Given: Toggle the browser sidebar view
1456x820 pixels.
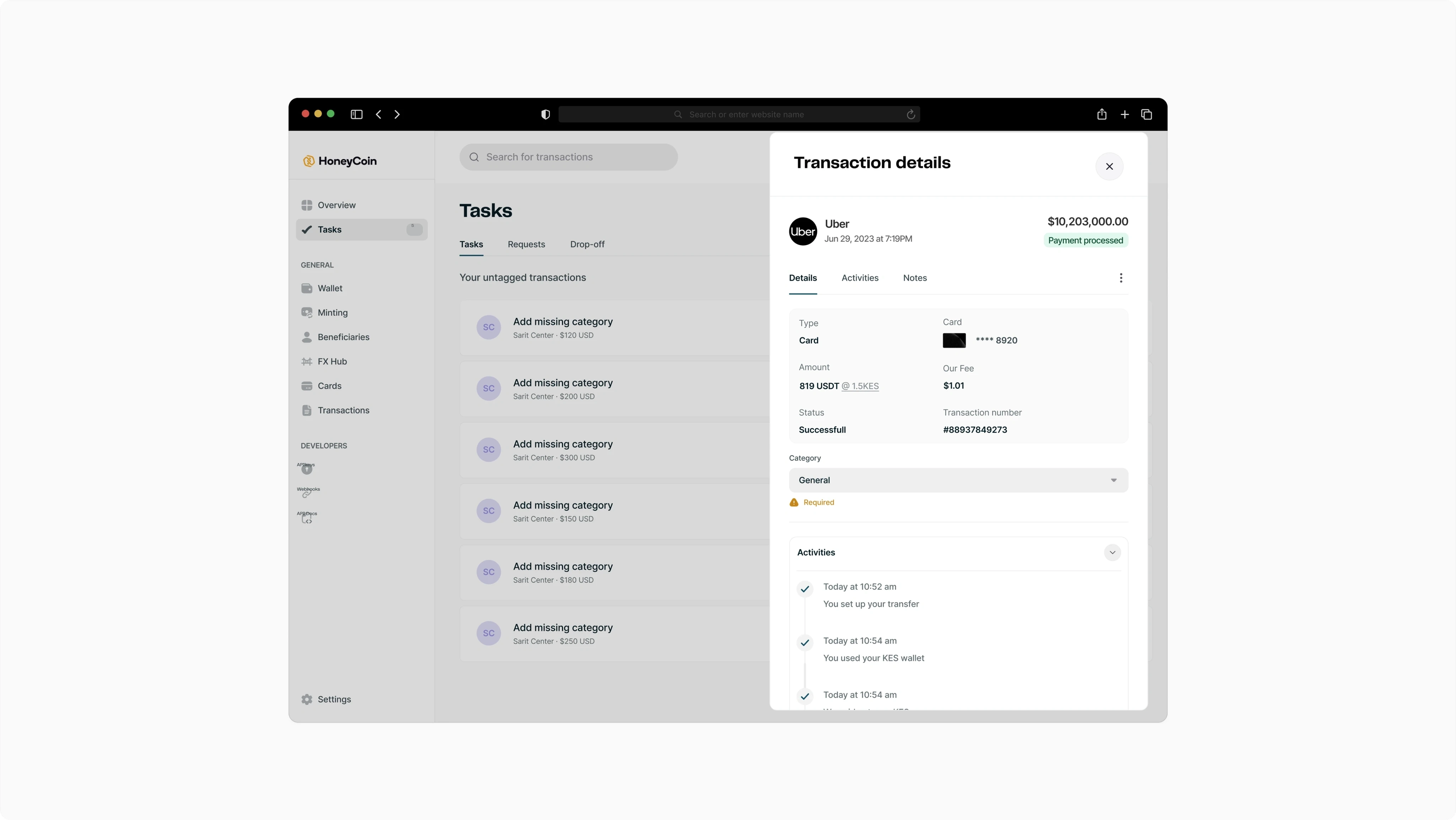Looking at the screenshot, I should pyautogui.click(x=356, y=115).
